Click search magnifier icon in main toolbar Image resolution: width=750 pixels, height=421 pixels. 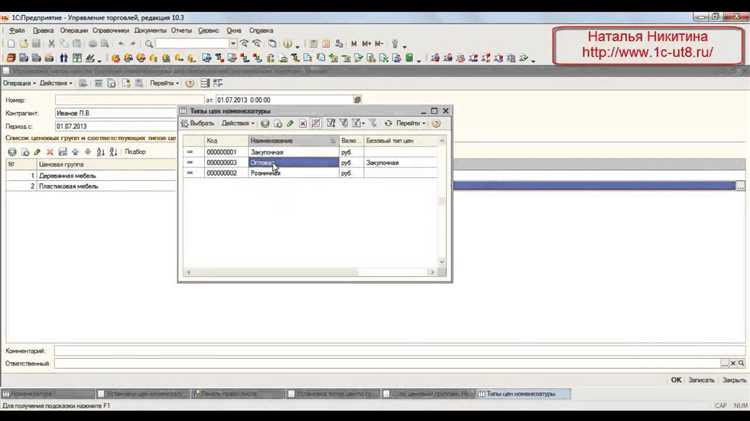click(x=149, y=44)
